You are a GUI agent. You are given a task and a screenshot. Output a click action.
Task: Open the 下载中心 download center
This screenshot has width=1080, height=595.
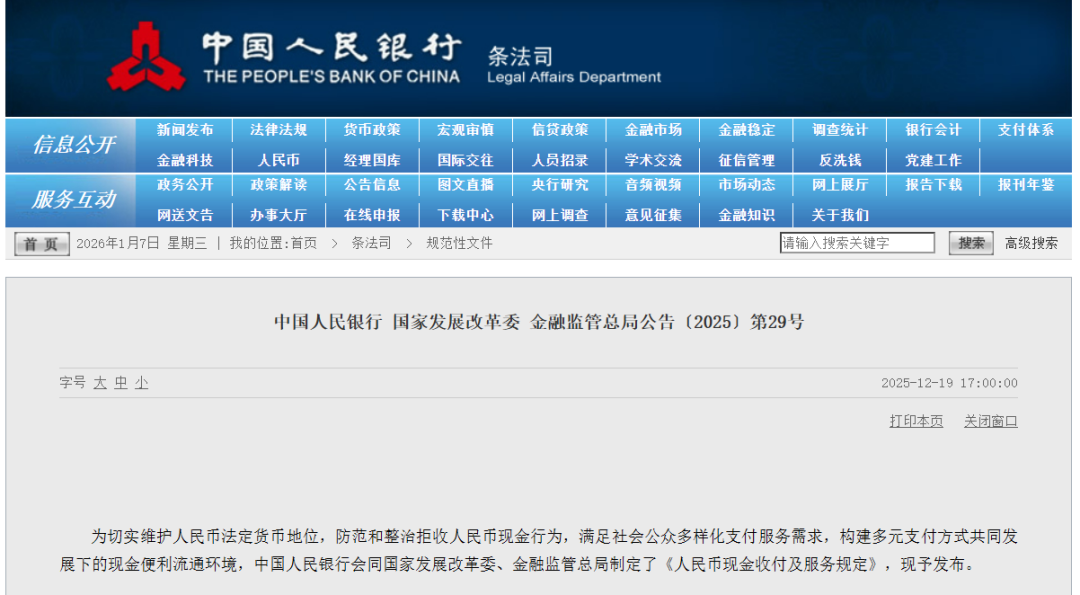click(x=465, y=214)
